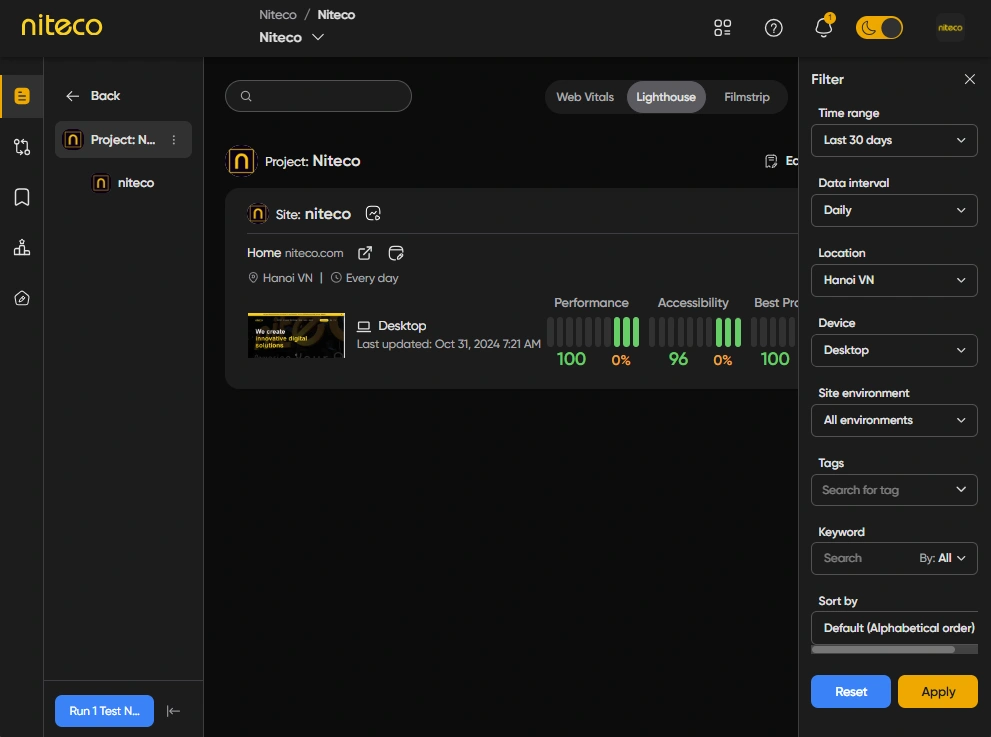Click the Hanoi VN location text

288,278
